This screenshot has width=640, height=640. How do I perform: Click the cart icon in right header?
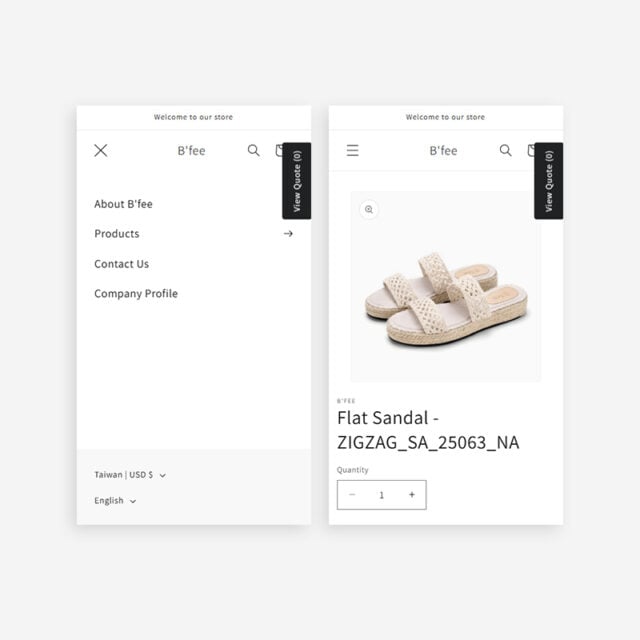coord(531,151)
